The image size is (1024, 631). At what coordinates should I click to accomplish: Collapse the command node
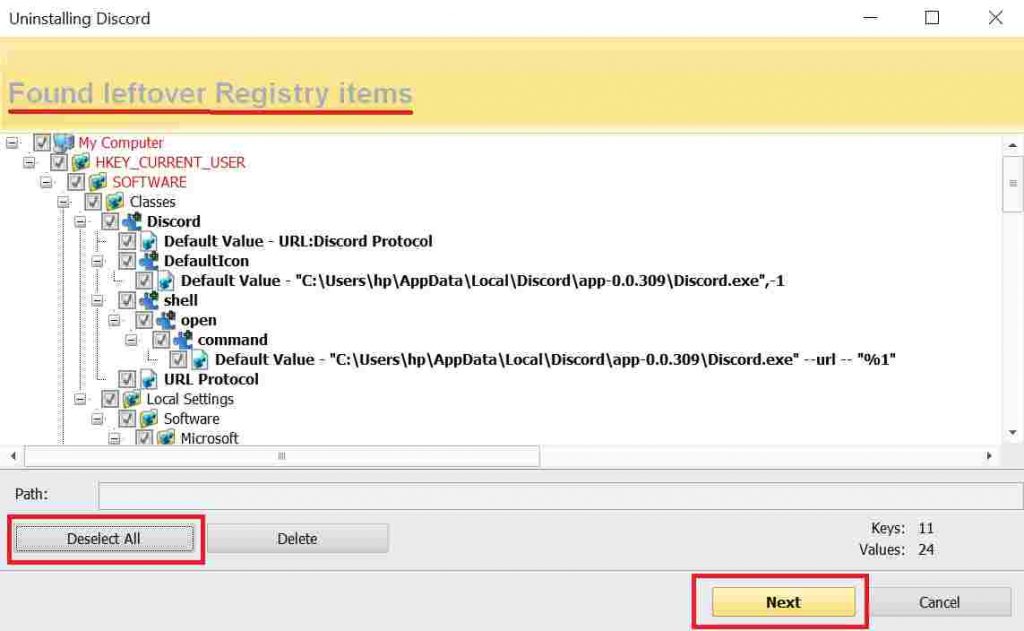point(131,340)
